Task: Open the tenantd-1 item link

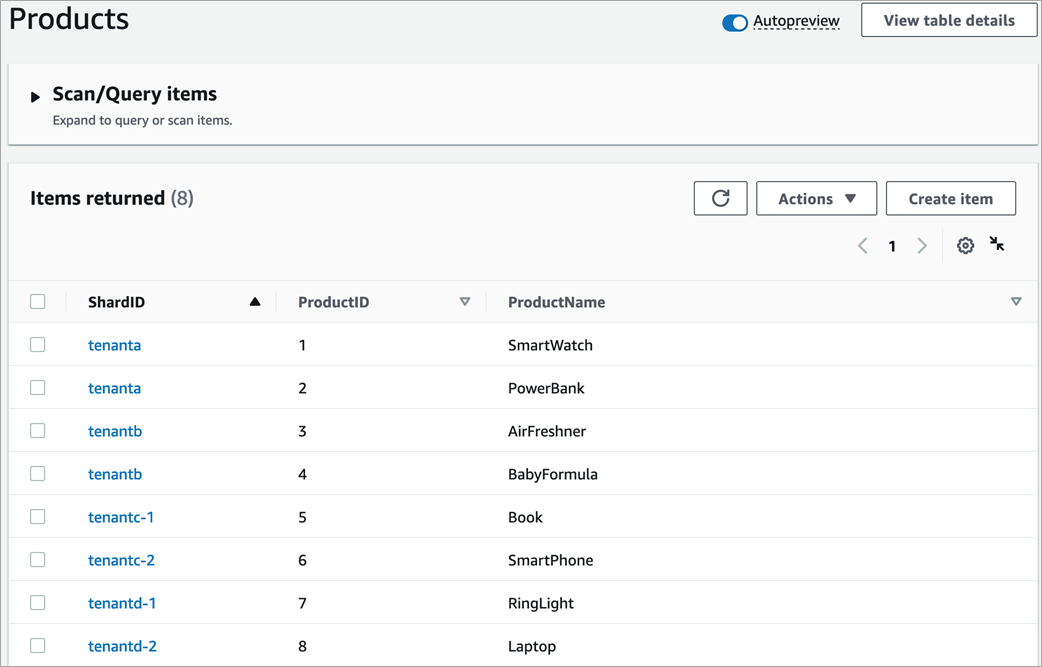Action: tap(122, 603)
